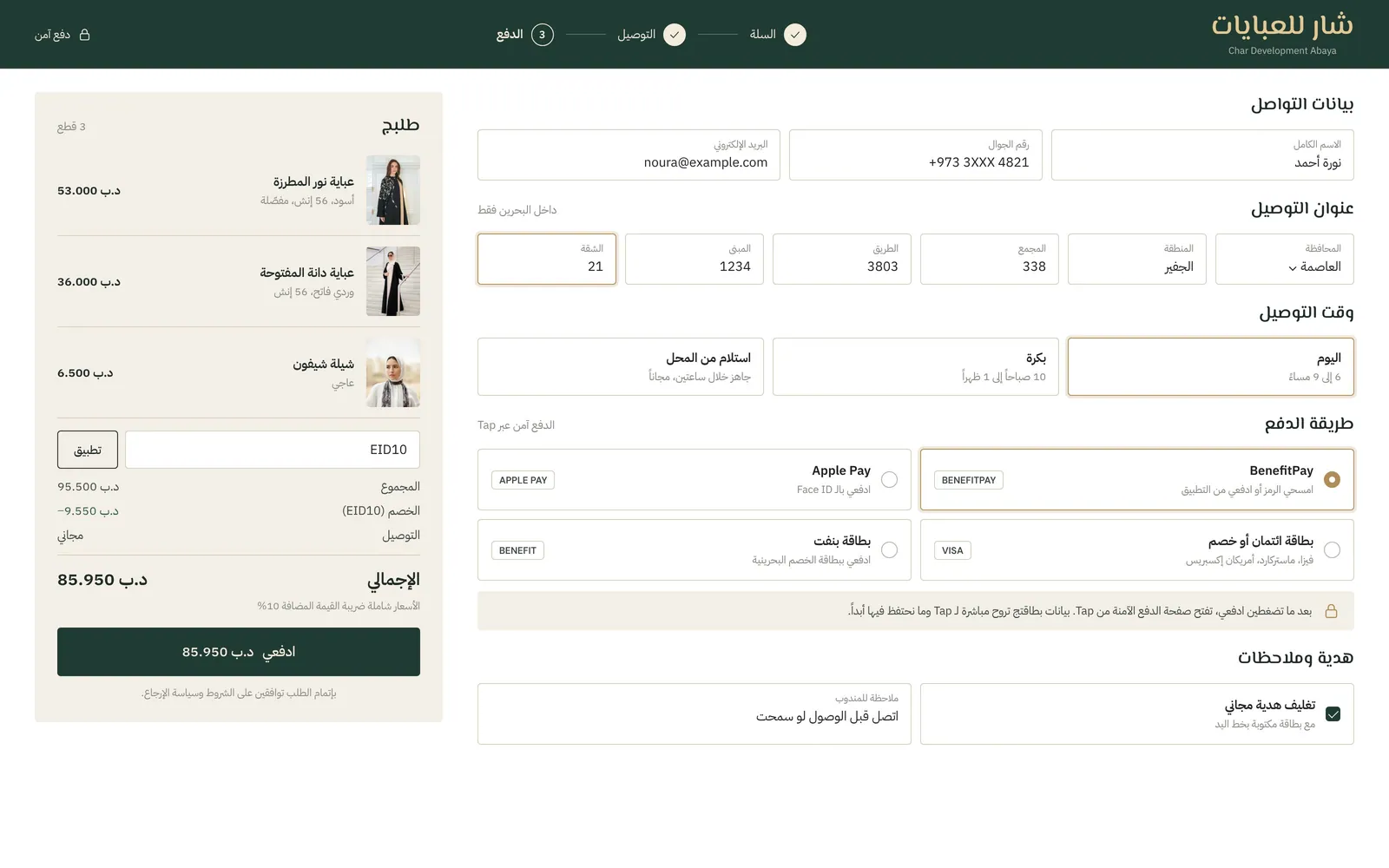Click the VISA badge

[952, 550]
